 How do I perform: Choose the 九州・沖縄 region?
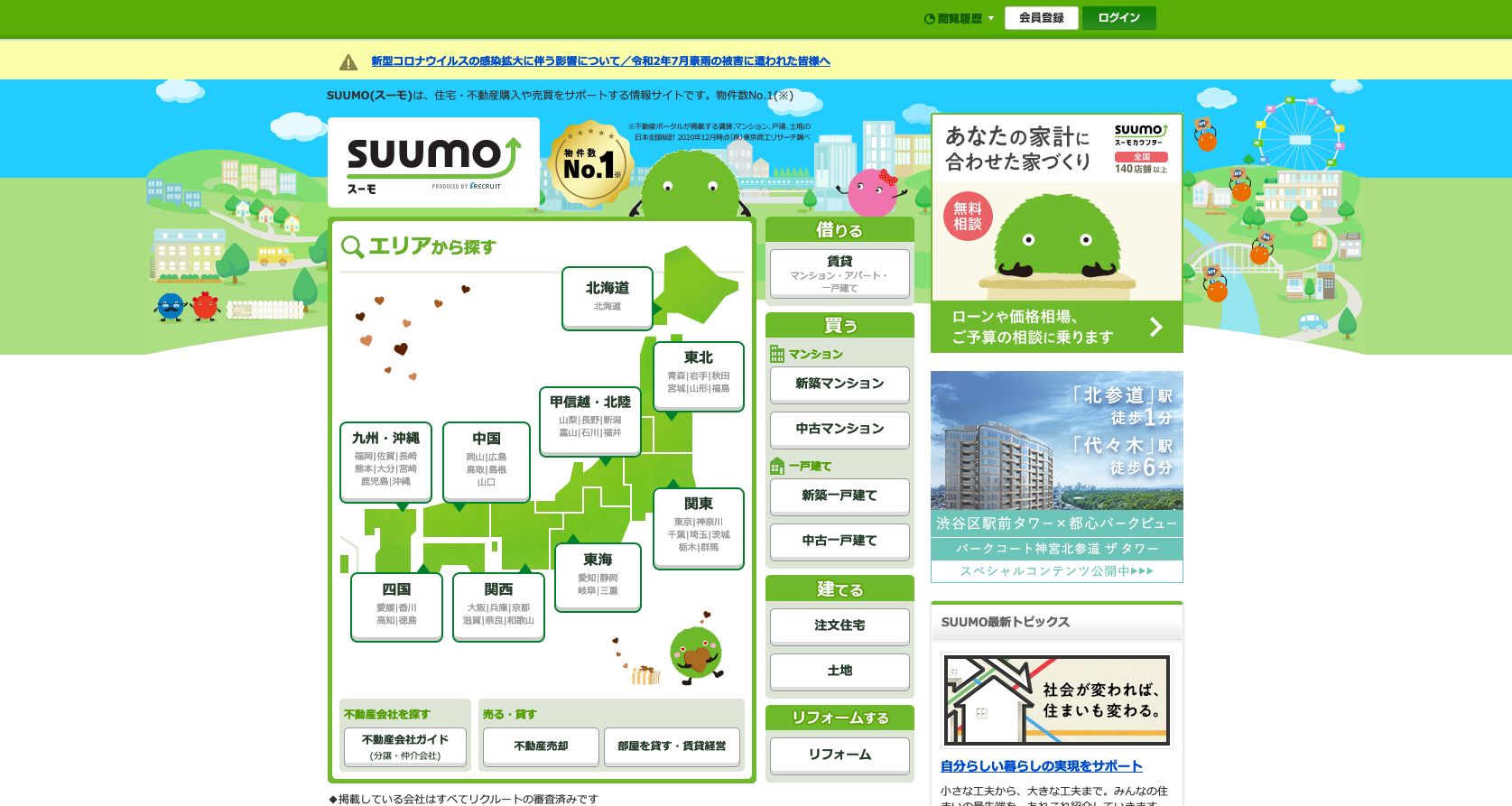pos(385,460)
